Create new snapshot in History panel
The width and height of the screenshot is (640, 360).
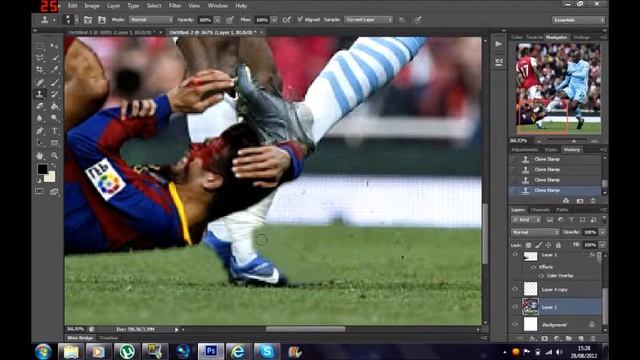coord(580,201)
